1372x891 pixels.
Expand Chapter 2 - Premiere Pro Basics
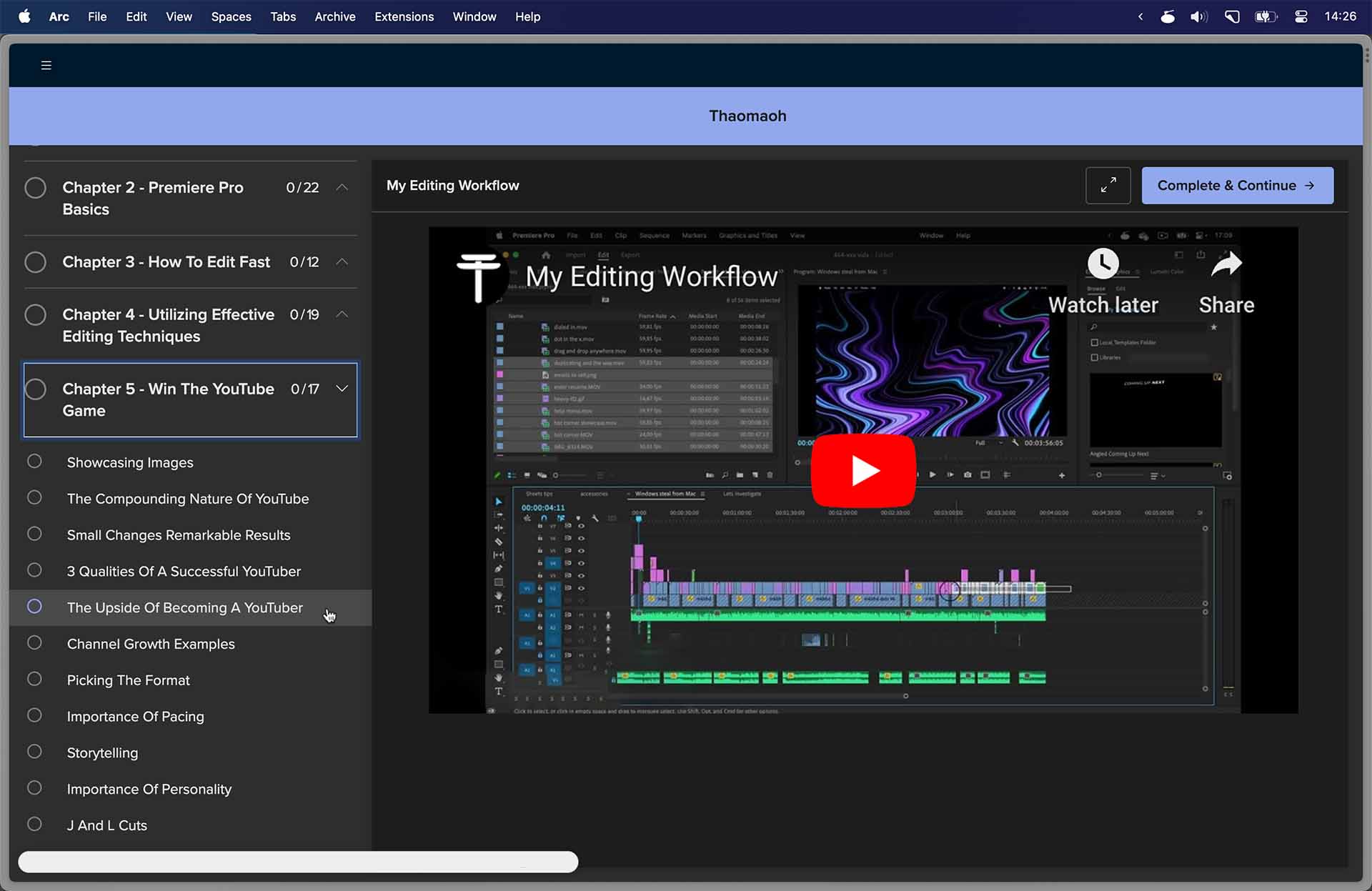(x=342, y=187)
